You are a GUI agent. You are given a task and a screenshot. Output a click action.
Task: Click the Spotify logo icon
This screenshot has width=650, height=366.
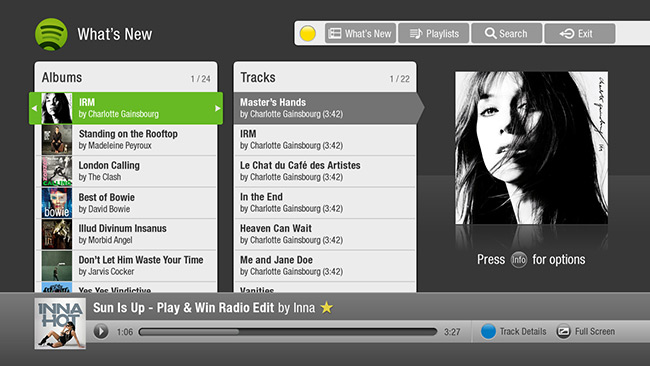51,34
